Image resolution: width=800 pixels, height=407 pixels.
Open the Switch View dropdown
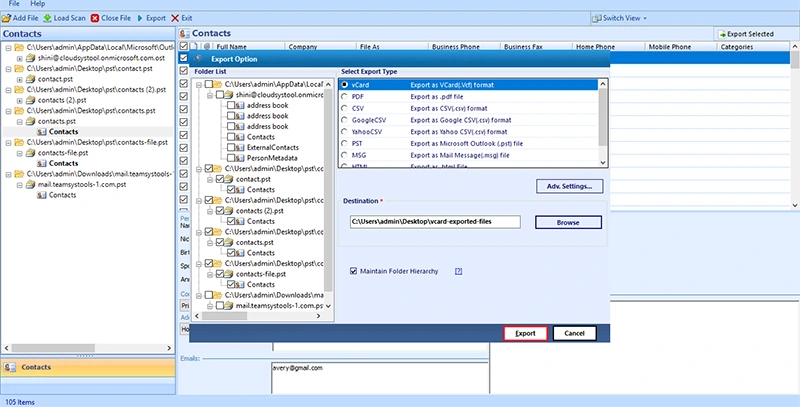pyautogui.click(x=619, y=18)
